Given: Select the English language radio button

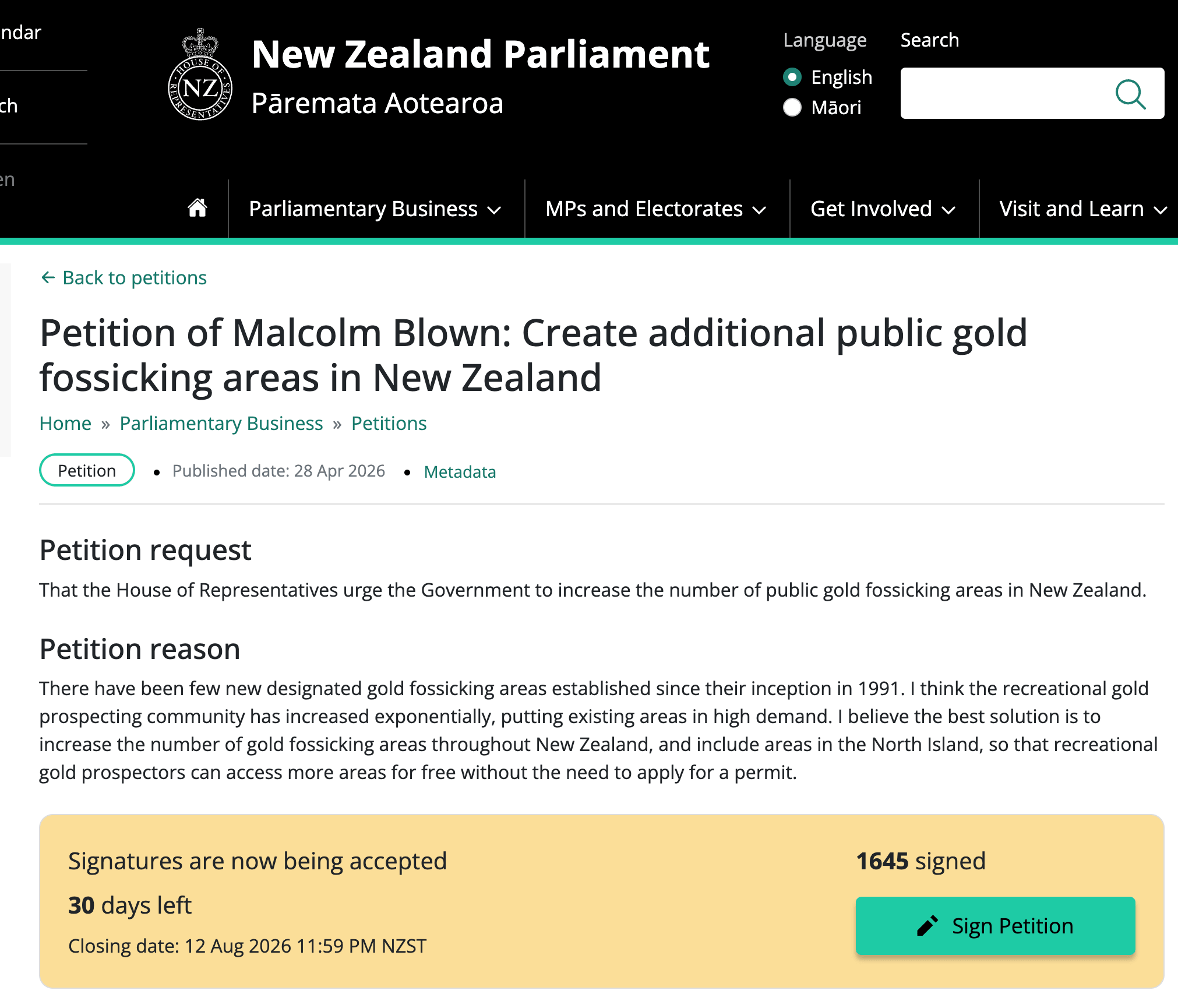Looking at the screenshot, I should (x=792, y=77).
